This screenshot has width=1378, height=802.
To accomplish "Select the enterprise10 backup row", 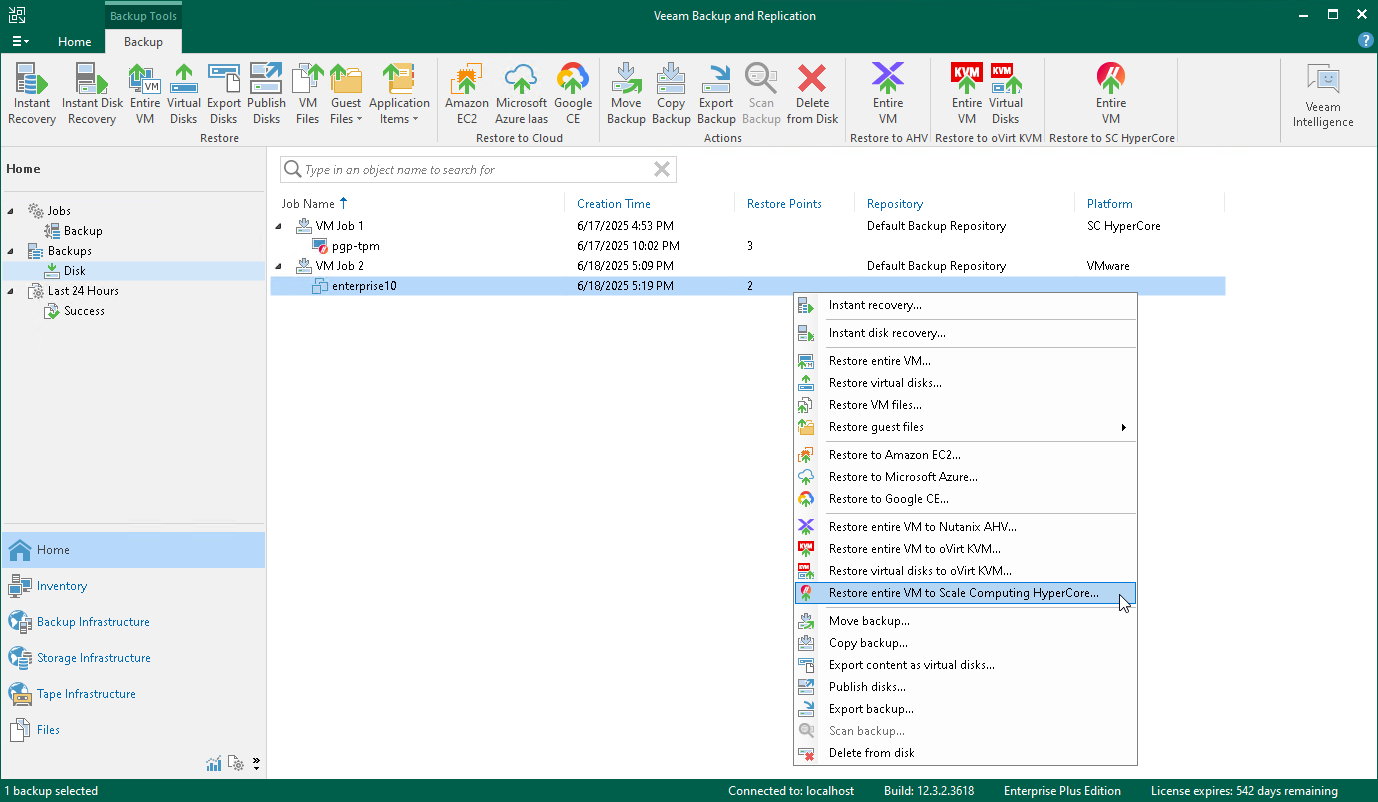I will 748,286.
